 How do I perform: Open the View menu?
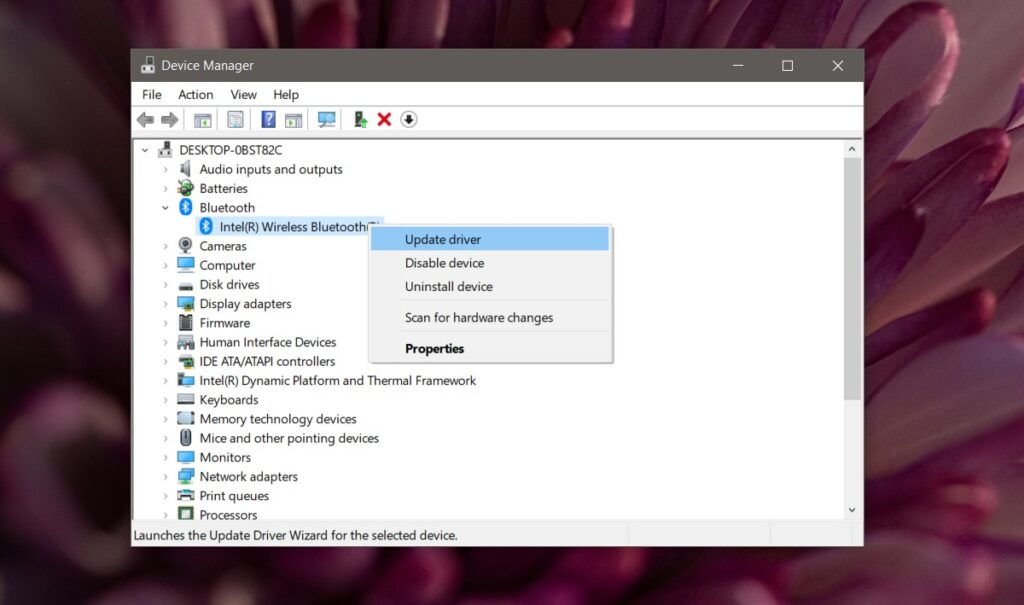tap(244, 94)
